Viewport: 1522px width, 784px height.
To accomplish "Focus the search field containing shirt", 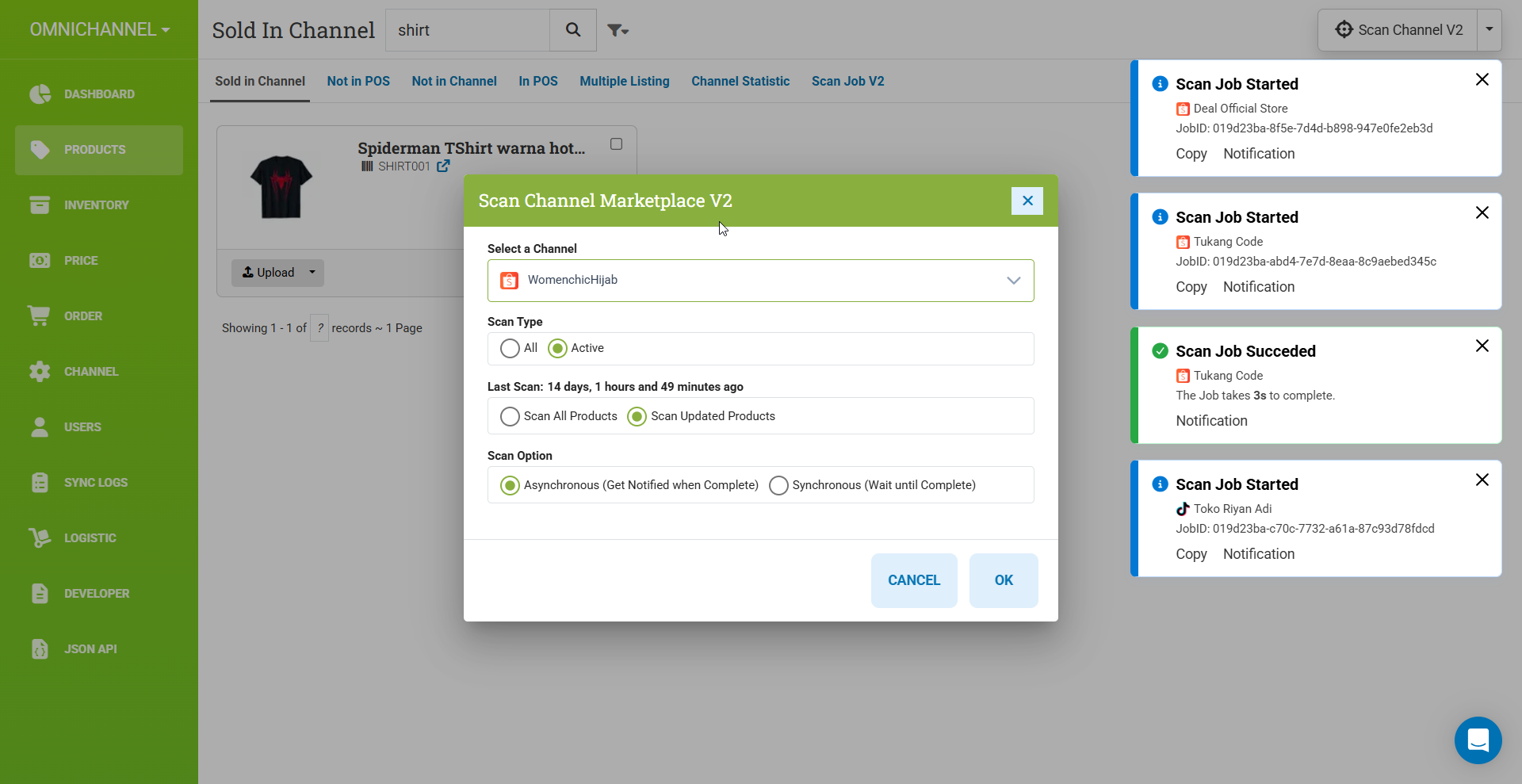I will pos(468,30).
